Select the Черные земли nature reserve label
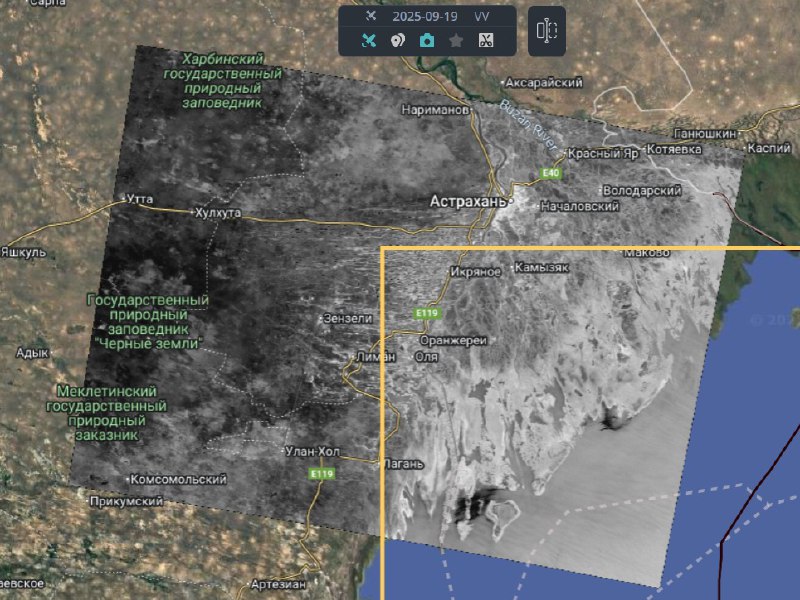 (148, 321)
